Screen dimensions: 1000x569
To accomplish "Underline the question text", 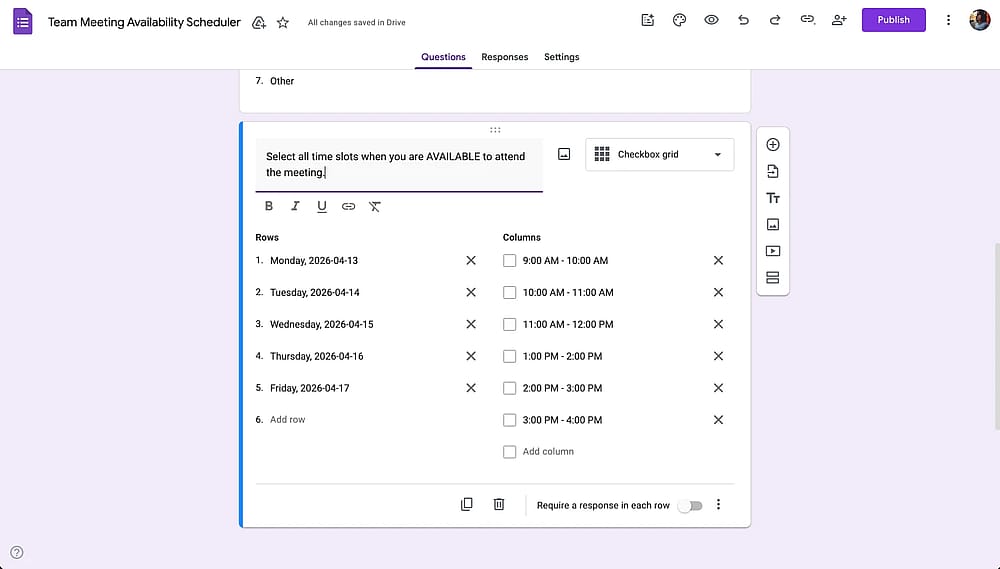I will tap(321, 206).
